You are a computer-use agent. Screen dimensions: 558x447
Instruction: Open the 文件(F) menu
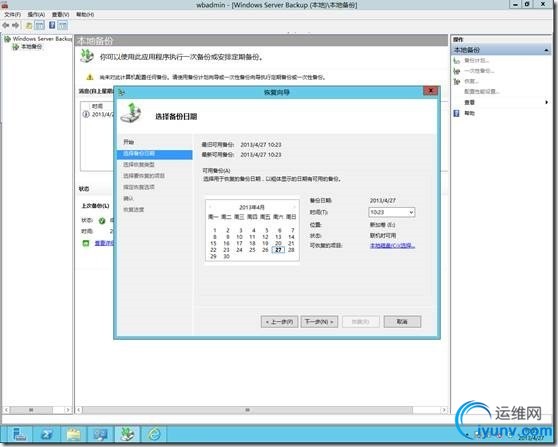[x=12, y=15]
